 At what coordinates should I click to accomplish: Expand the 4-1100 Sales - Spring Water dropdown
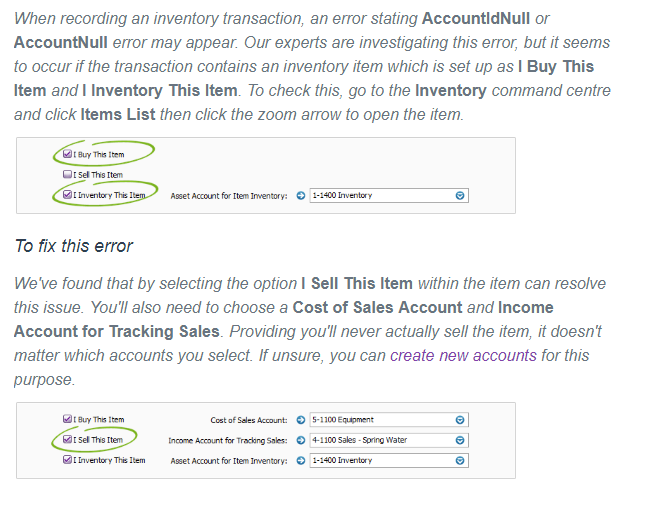[x=460, y=440]
